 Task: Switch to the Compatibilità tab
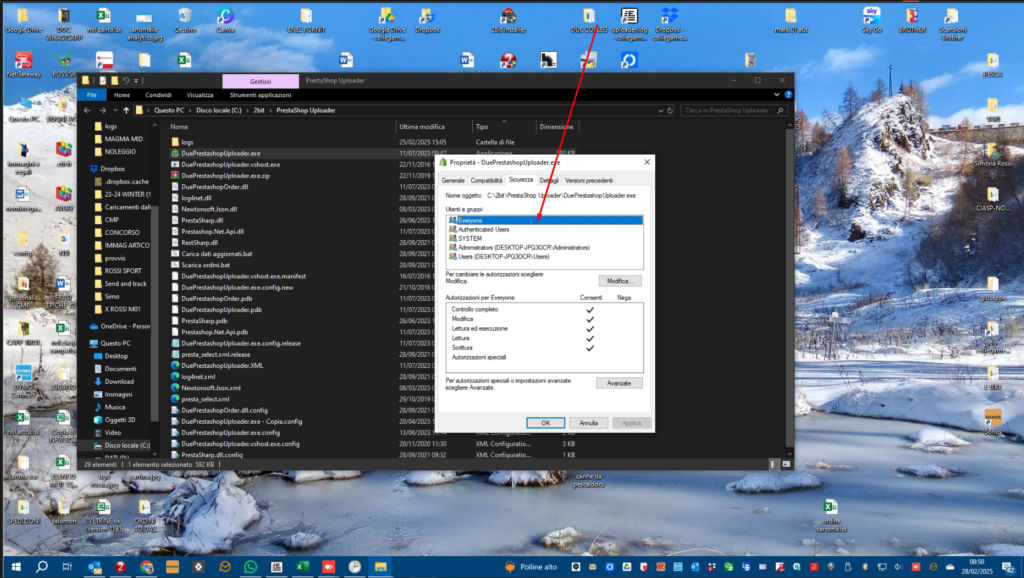[486, 179]
